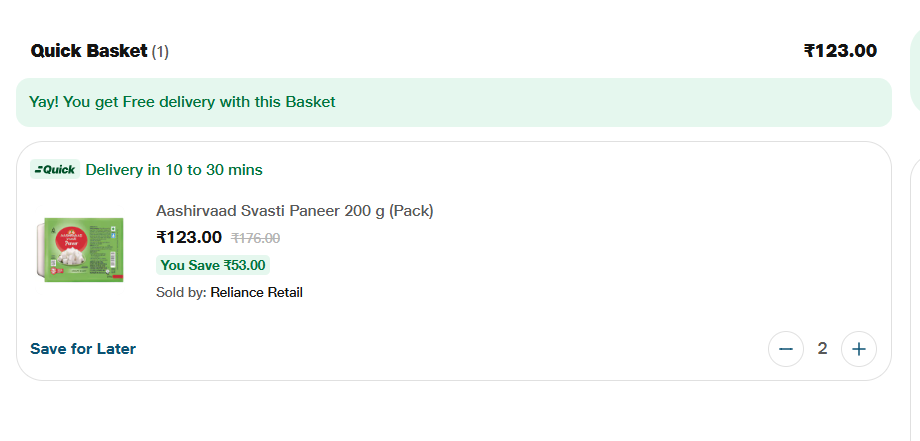Image resolution: width=920 pixels, height=441 pixels.
Task: Click the Reliance Retail seller name
Action: 256,292
